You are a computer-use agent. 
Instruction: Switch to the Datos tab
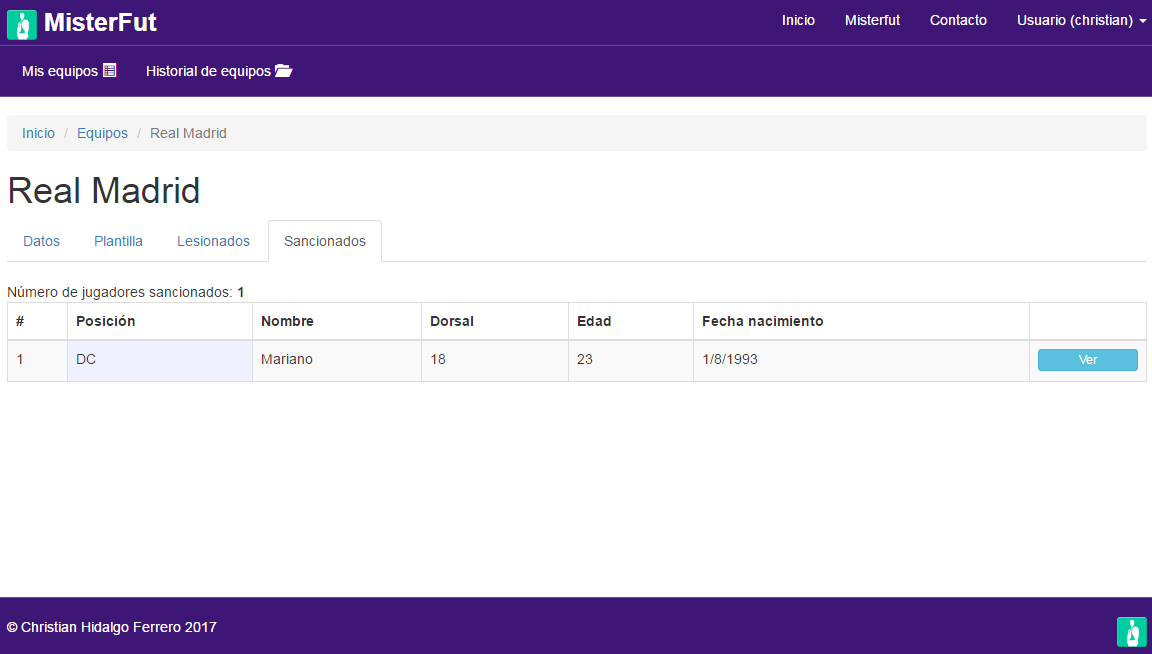[41, 241]
